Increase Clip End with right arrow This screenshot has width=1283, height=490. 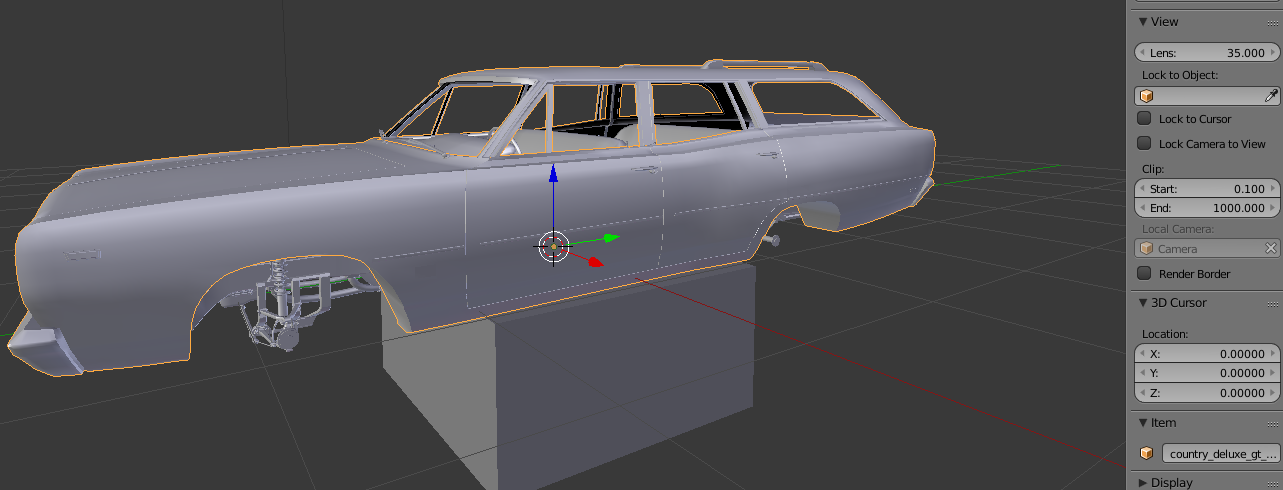pos(1273,208)
